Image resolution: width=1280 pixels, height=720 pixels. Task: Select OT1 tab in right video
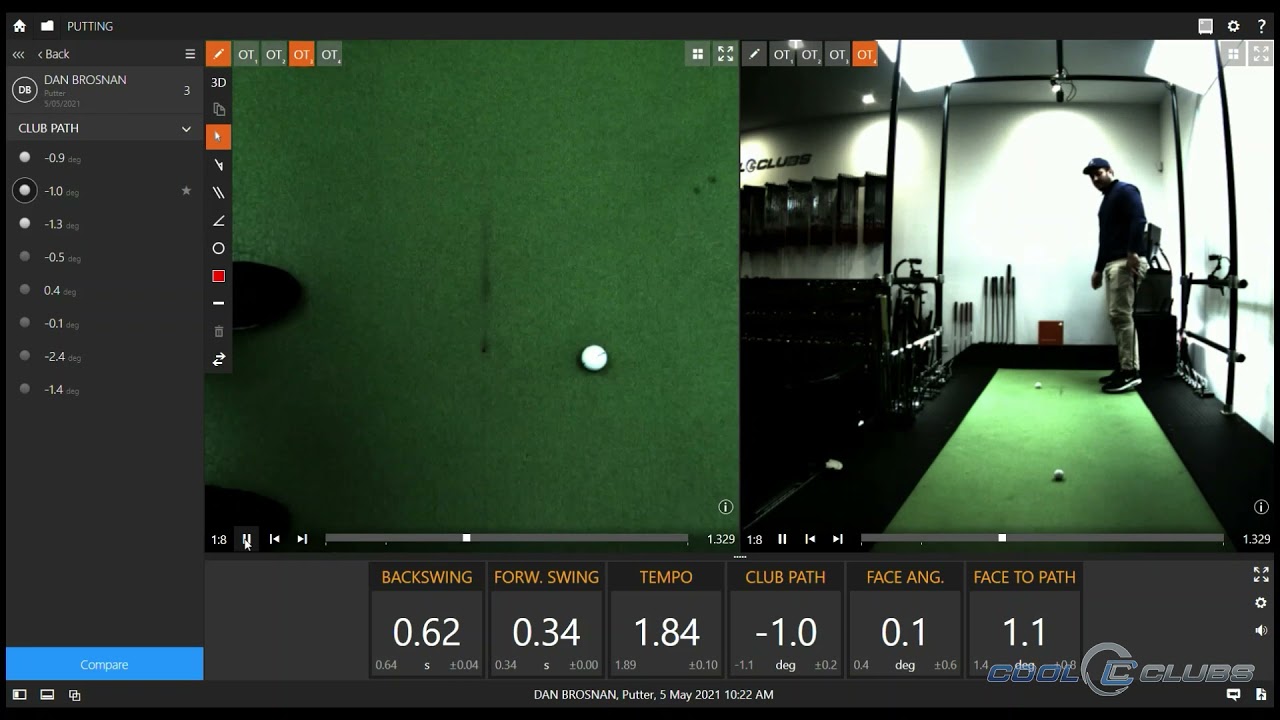tap(782, 55)
